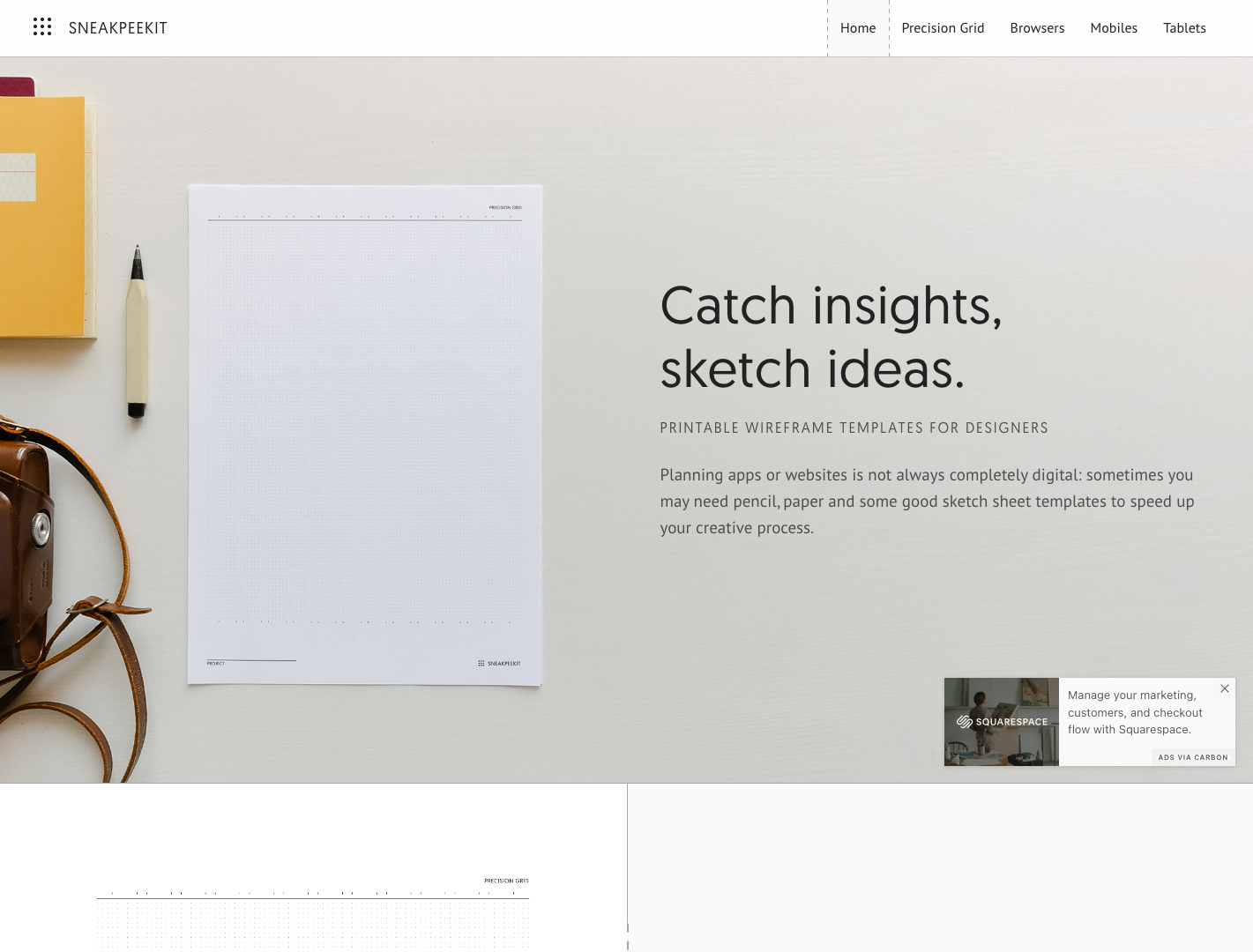Image resolution: width=1253 pixels, height=952 pixels.
Task: Click the partial wireframe sheet at page bottom
Action: click(x=313, y=908)
